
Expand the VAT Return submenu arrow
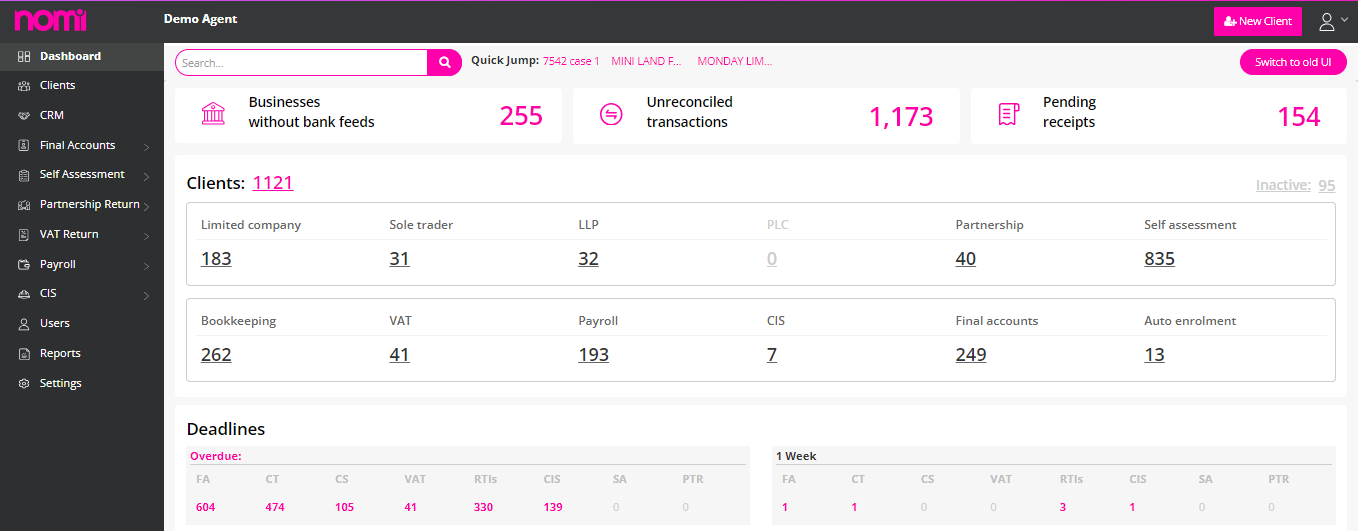147,237
